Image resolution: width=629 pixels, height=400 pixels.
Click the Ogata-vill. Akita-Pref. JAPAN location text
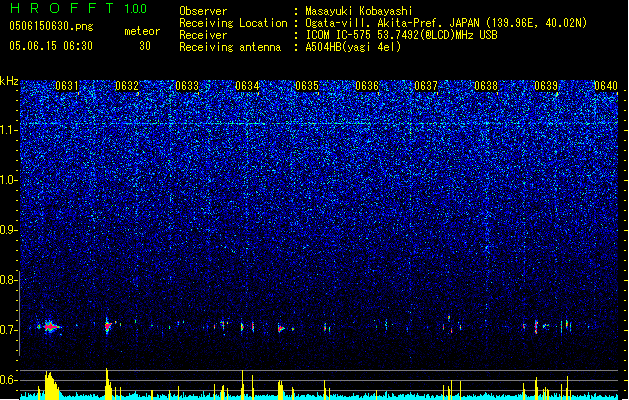click(x=446, y=23)
